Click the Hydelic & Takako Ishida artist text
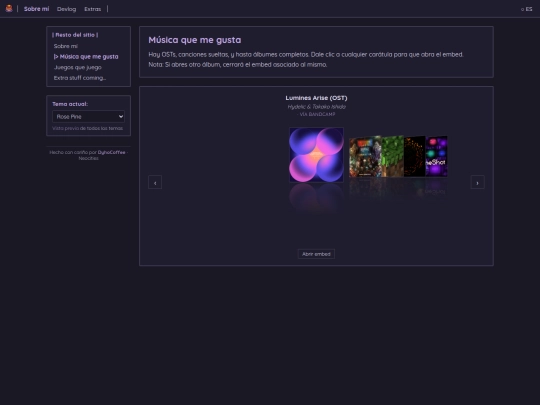Image resolution: width=540 pixels, height=405 pixels. 316,107
